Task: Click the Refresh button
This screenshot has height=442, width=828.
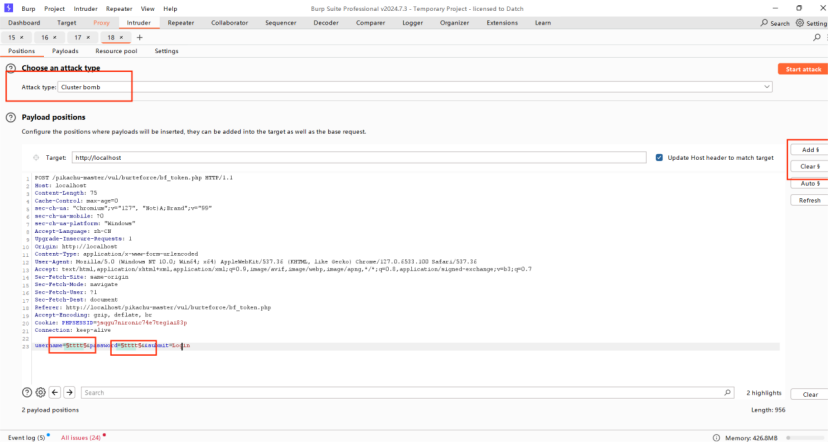Action: click(810, 201)
